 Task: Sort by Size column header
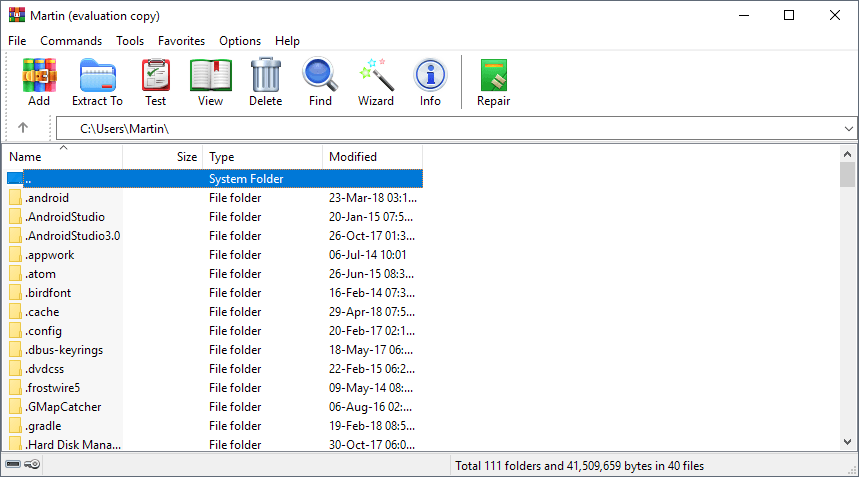(x=163, y=157)
